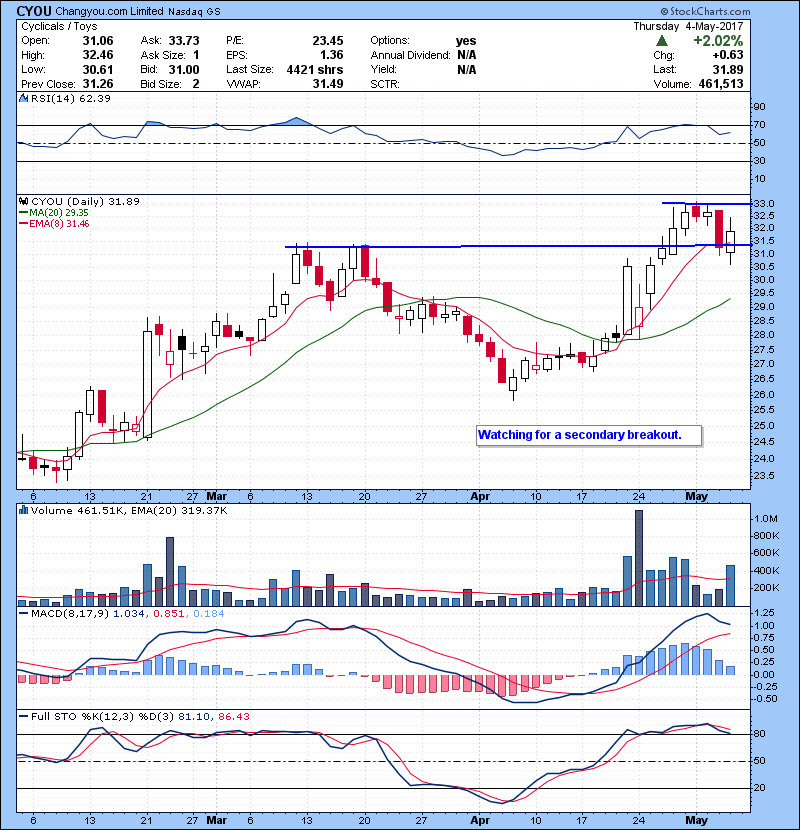Click the Changyou.com Limited company name

pos(110,12)
